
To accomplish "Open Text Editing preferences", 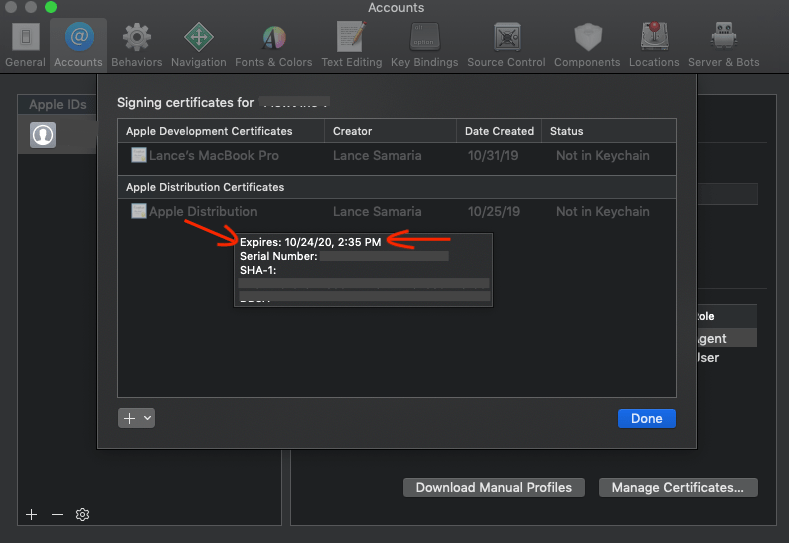I will pos(352,44).
